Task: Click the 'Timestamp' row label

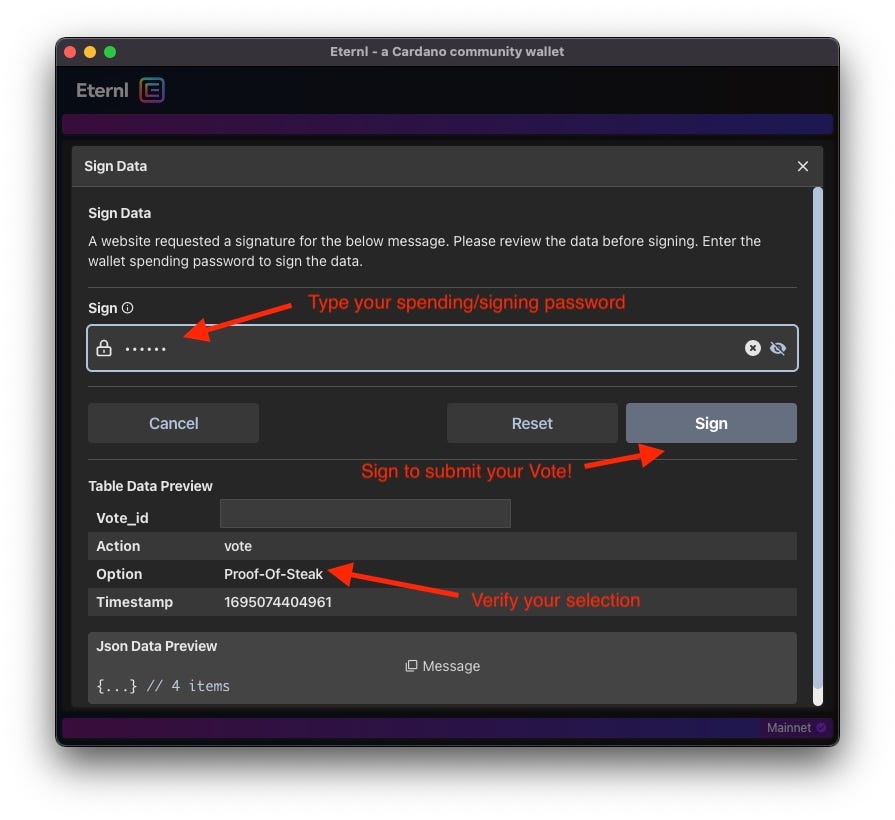Action: 134,602
